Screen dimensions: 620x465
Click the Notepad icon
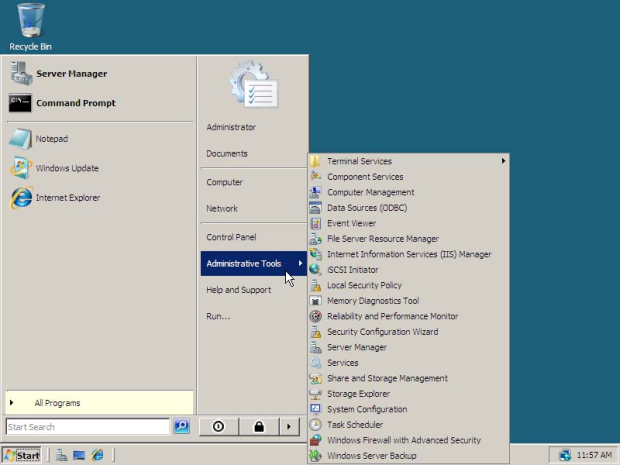click(20, 139)
